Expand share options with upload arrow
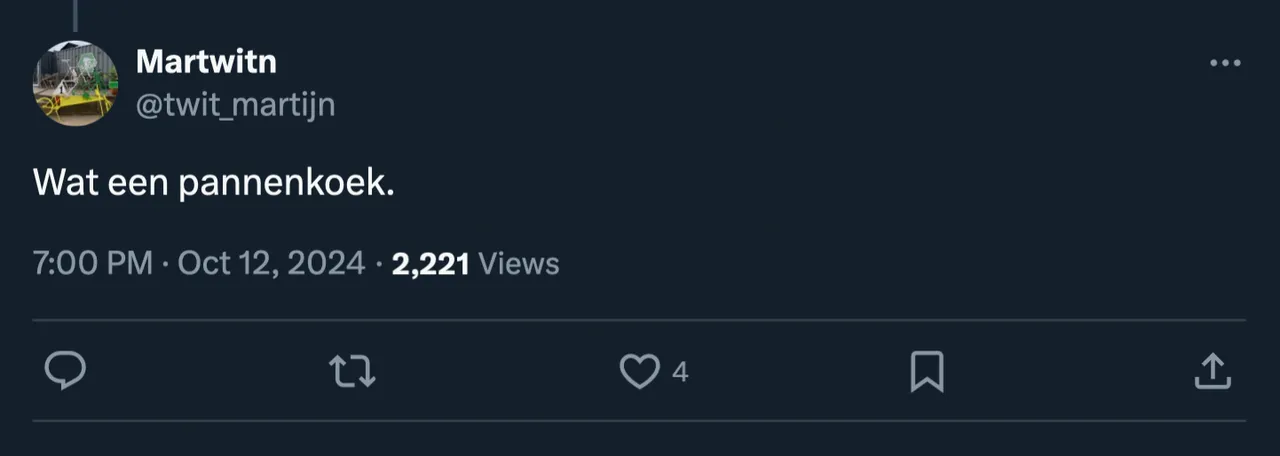 point(1212,372)
